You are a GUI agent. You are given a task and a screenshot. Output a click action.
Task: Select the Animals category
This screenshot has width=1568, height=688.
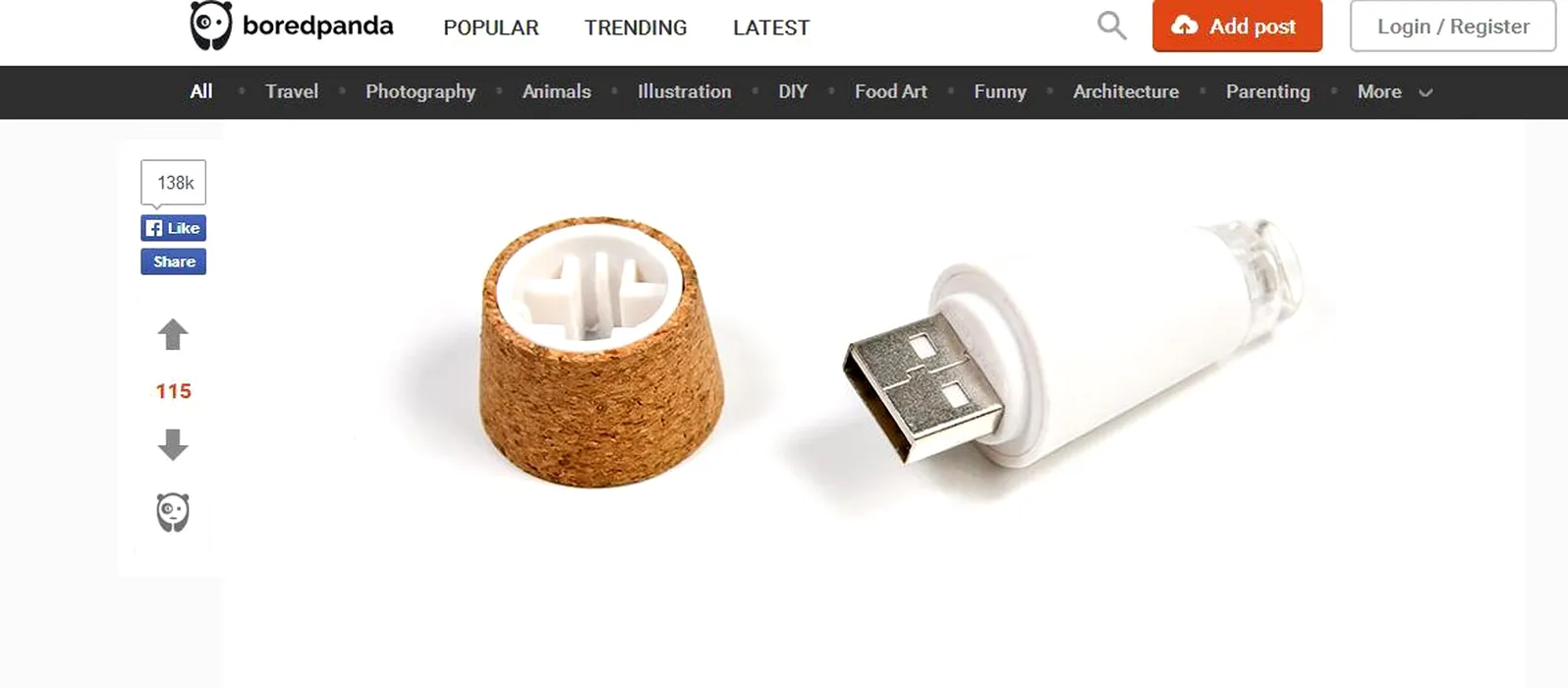coord(557,91)
